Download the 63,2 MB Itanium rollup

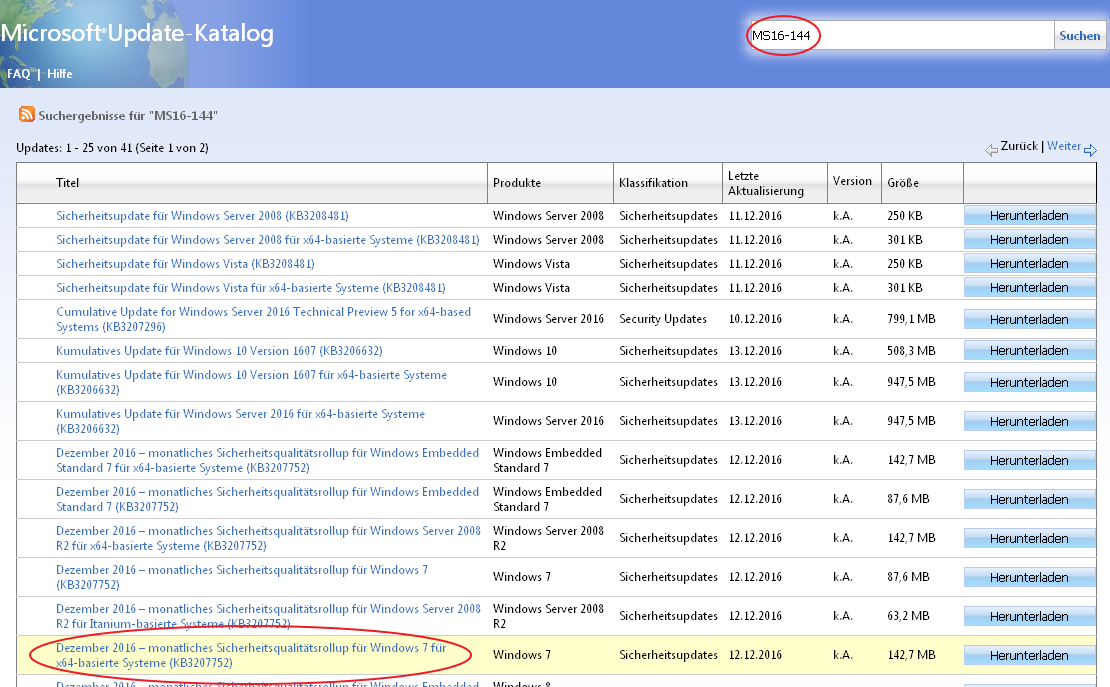1029,616
